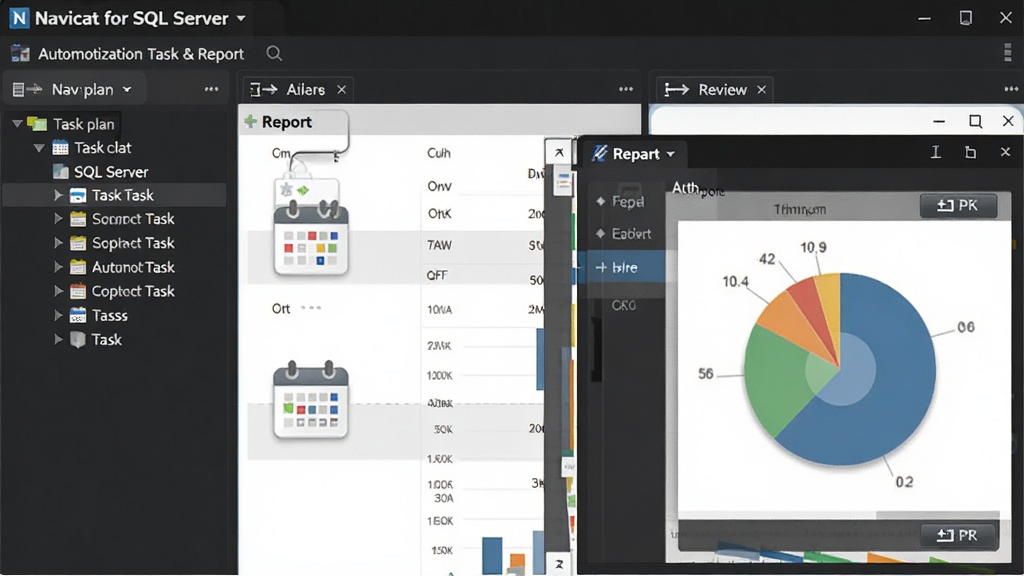This screenshot has width=1024, height=576.
Task: Click the Thmnom header label
Action: pyautogui.click(x=799, y=210)
